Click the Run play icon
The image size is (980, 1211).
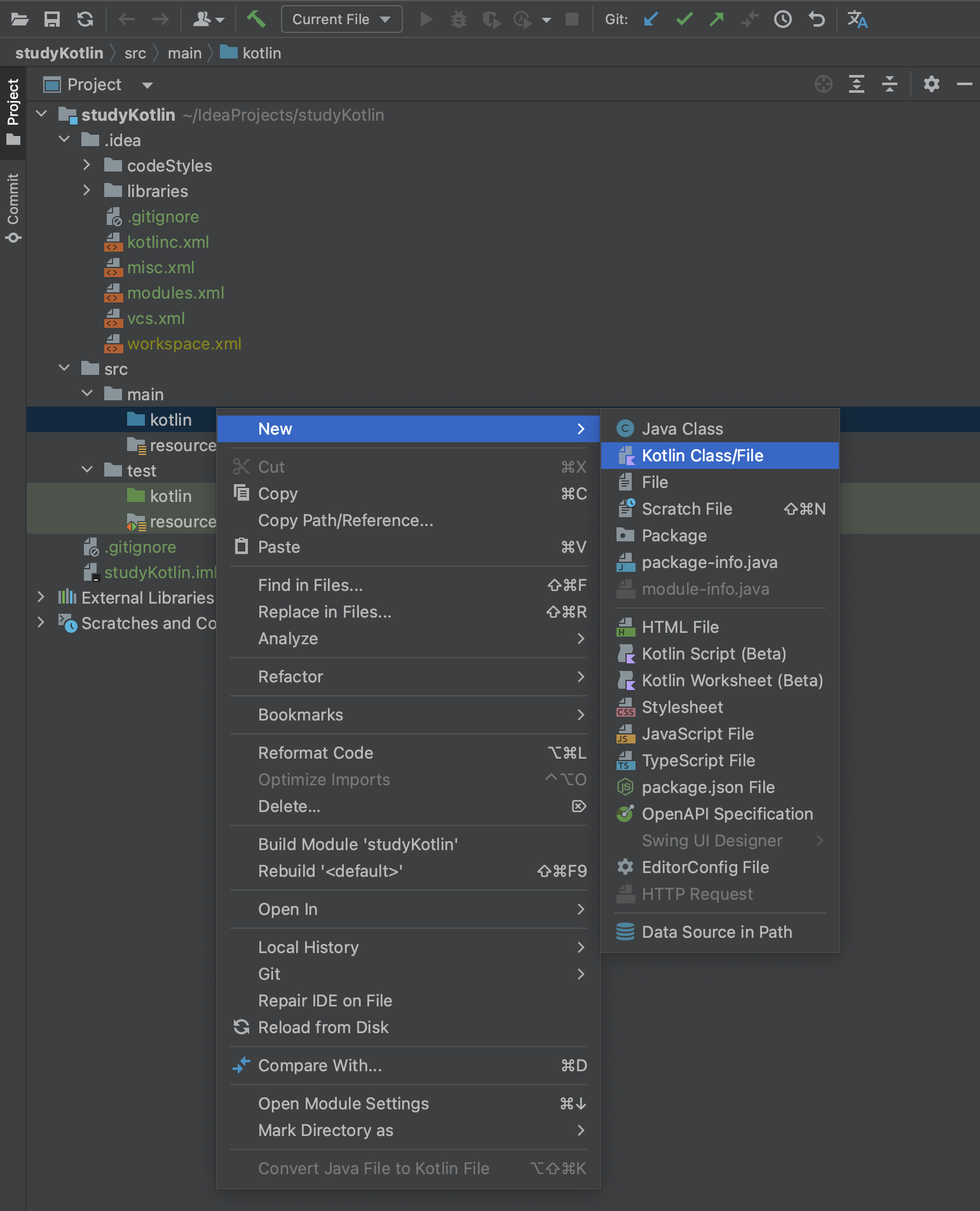pyautogui.click(x=426, y=20)
